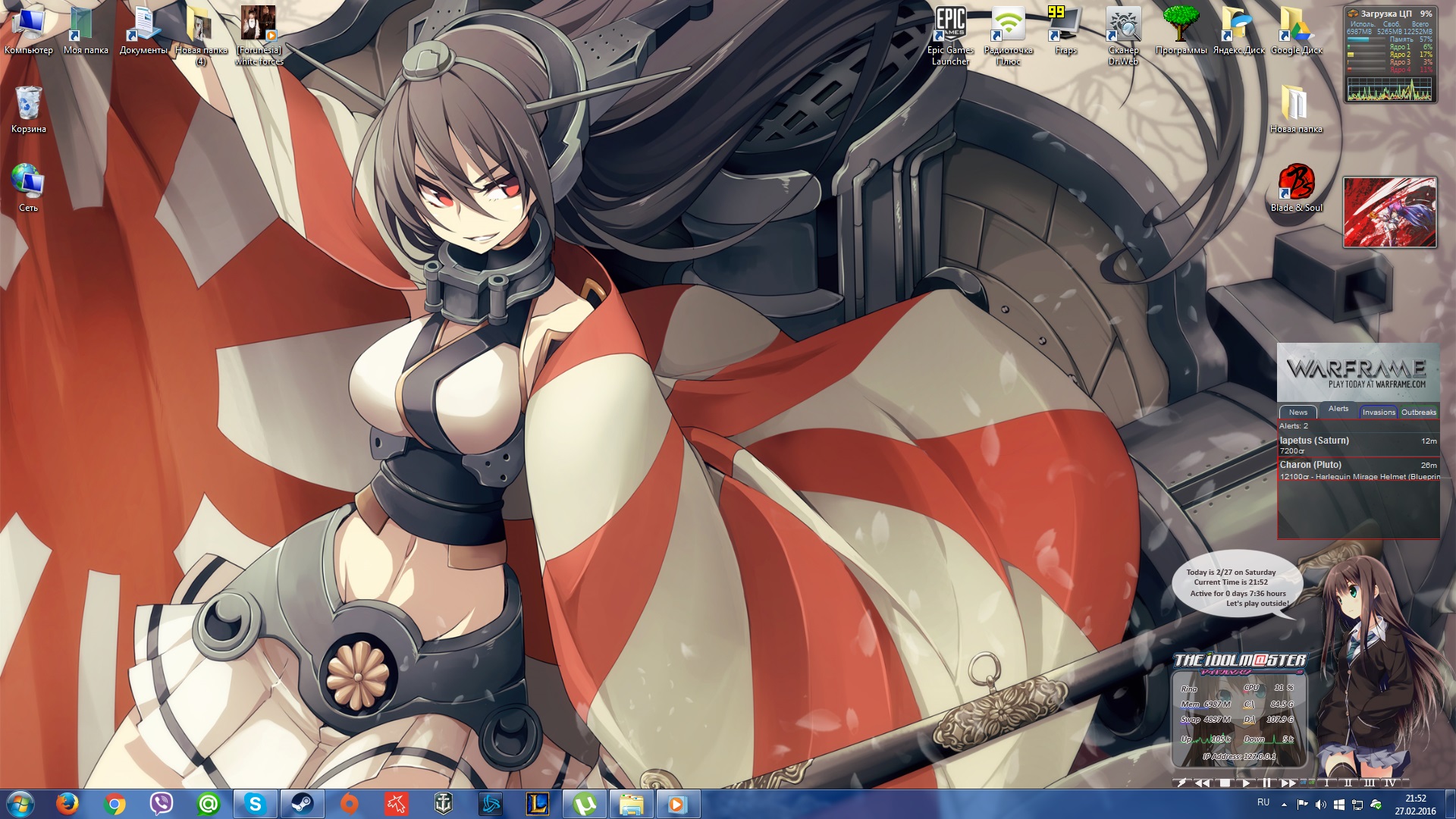
Task: Open Windows Explorer from the taskbar
Action: (632, 804)
